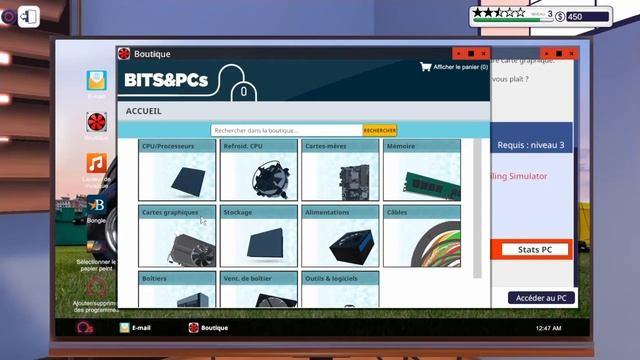Click the shopping cart icon
Image resolution: width=640 pixels, height=360 pixels.
pyautogui.click(x=425, y=67)
